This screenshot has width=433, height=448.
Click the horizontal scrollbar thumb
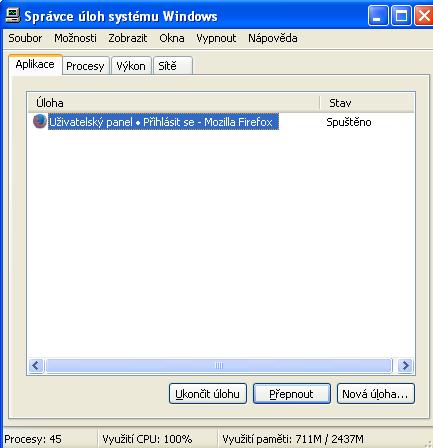point(219,366)
